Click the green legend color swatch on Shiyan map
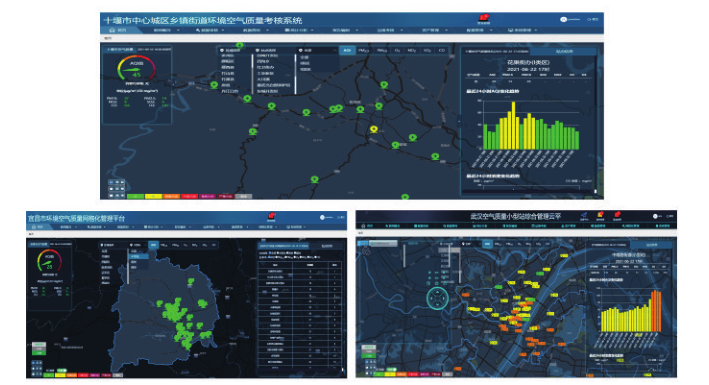The width and height of the screenshot is (709, 385). (135, 196)
